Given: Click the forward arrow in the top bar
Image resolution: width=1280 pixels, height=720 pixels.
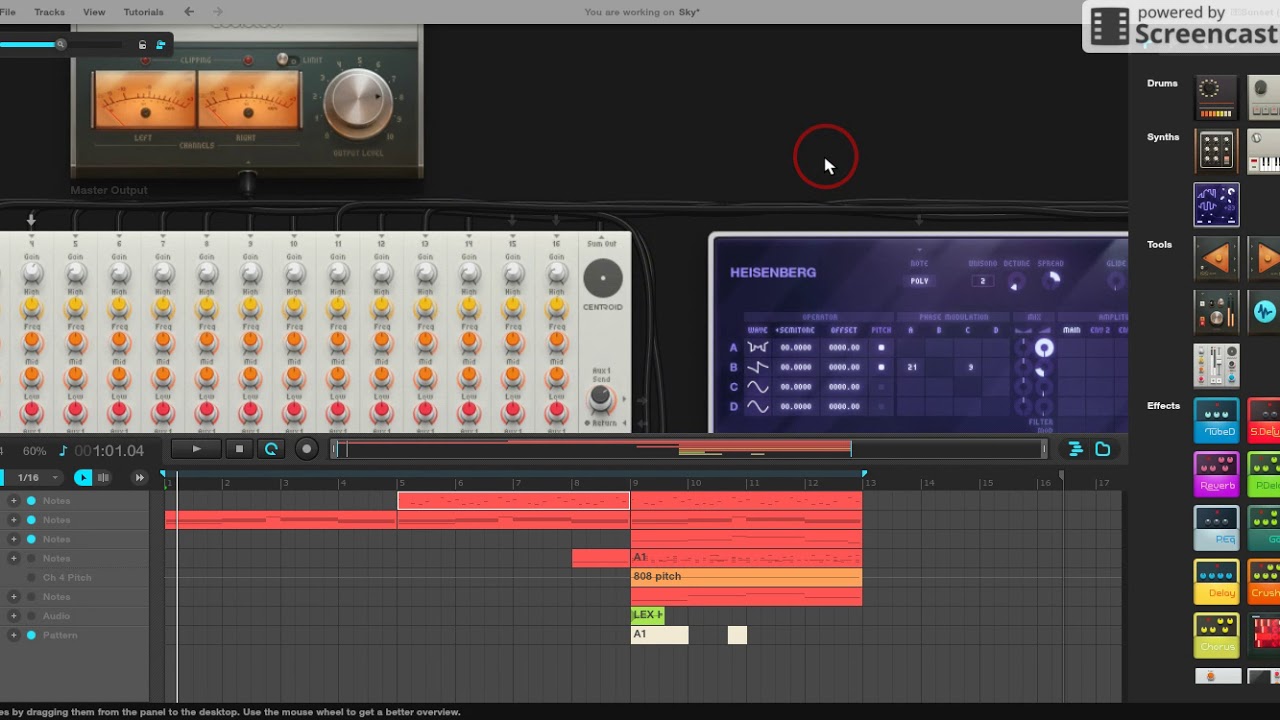Looking at the screenshot, I should 216,12.
